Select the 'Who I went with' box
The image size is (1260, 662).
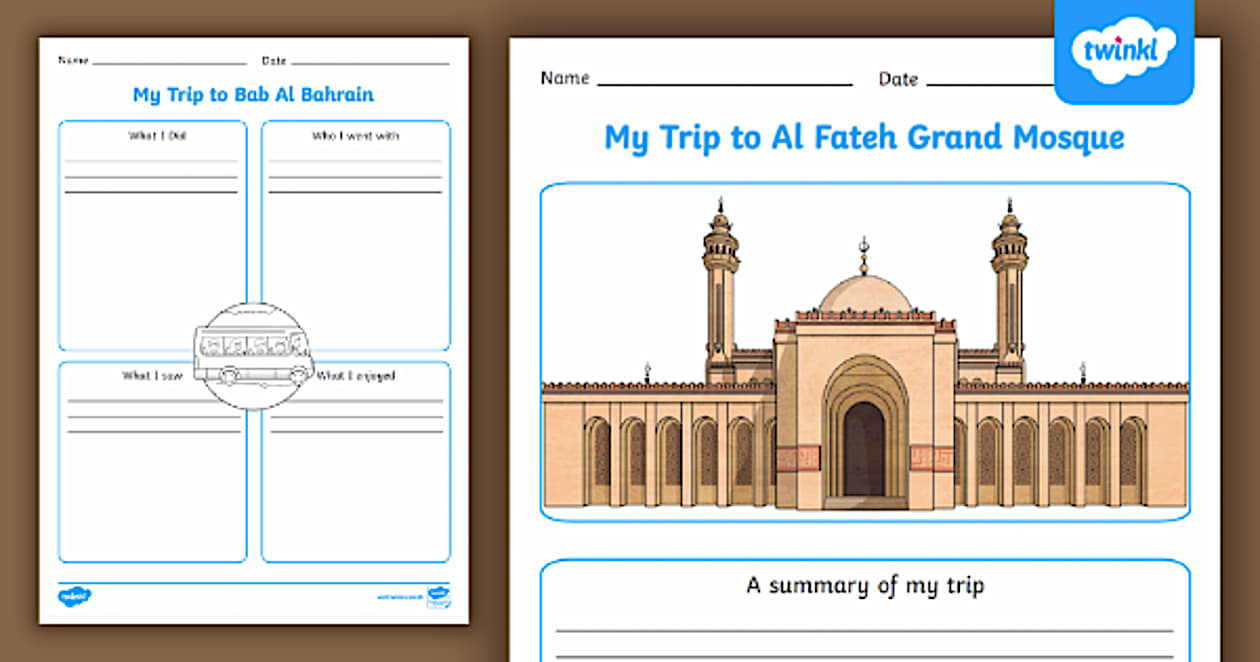pos(356,235)
